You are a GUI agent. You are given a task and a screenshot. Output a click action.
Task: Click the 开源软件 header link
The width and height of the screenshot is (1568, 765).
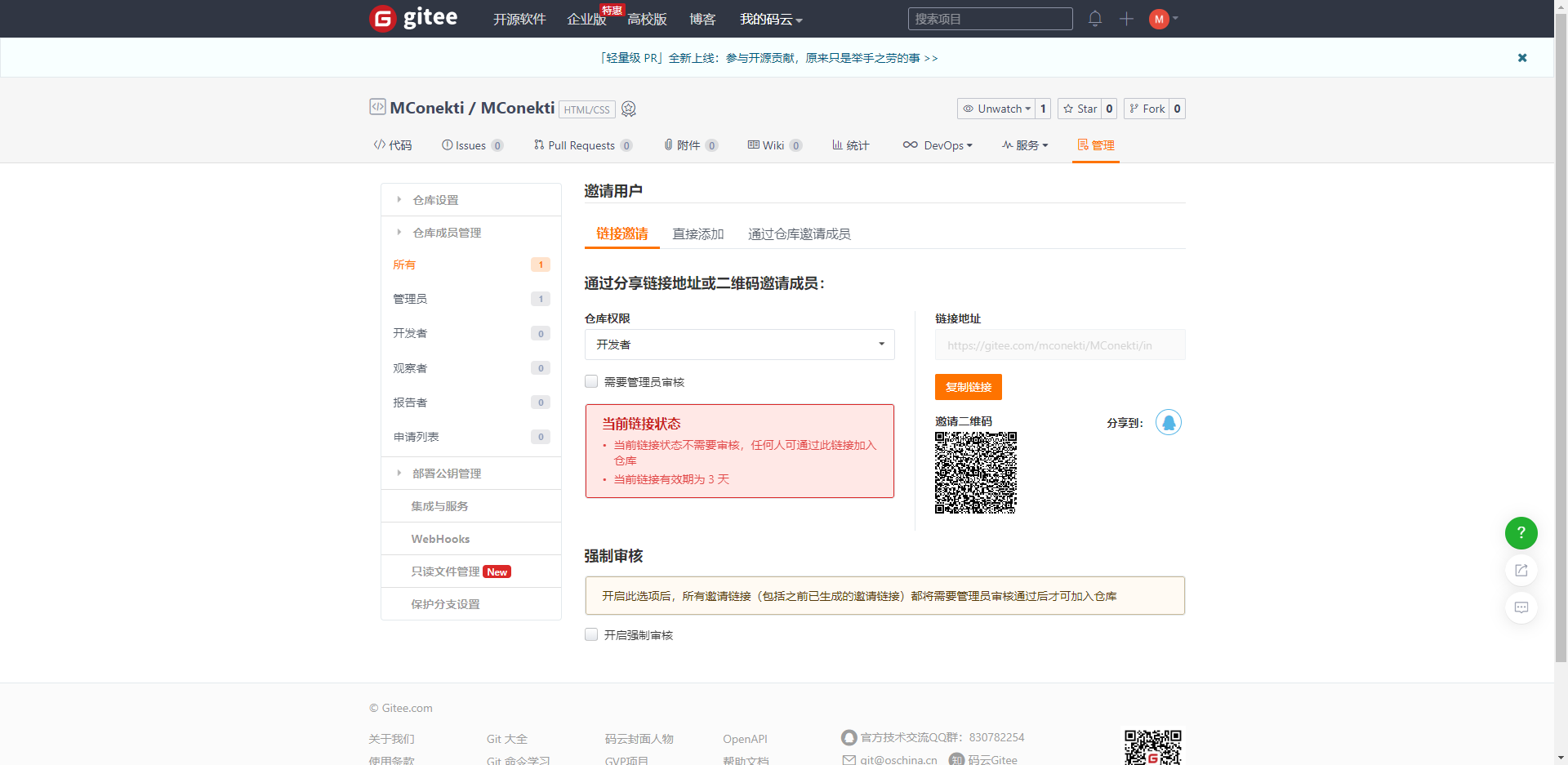click(x=519, y=20)
